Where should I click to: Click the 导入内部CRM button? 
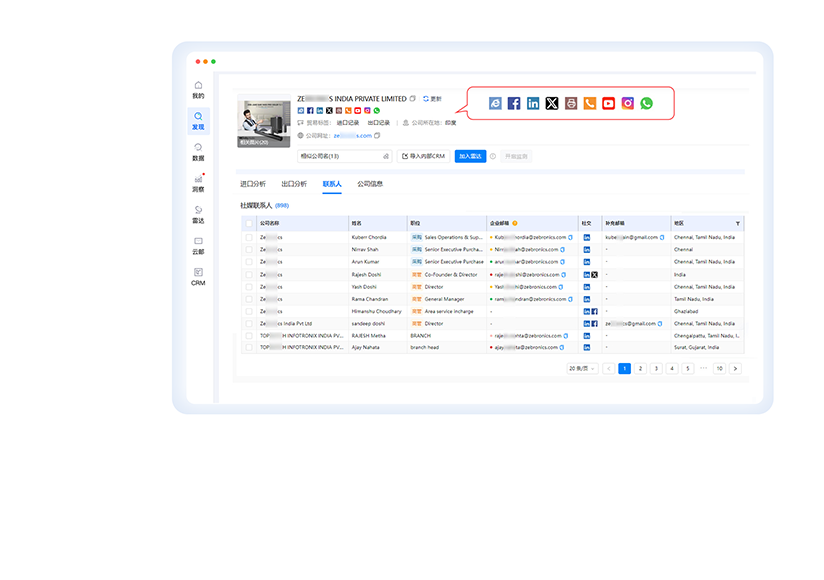[424, 156]
